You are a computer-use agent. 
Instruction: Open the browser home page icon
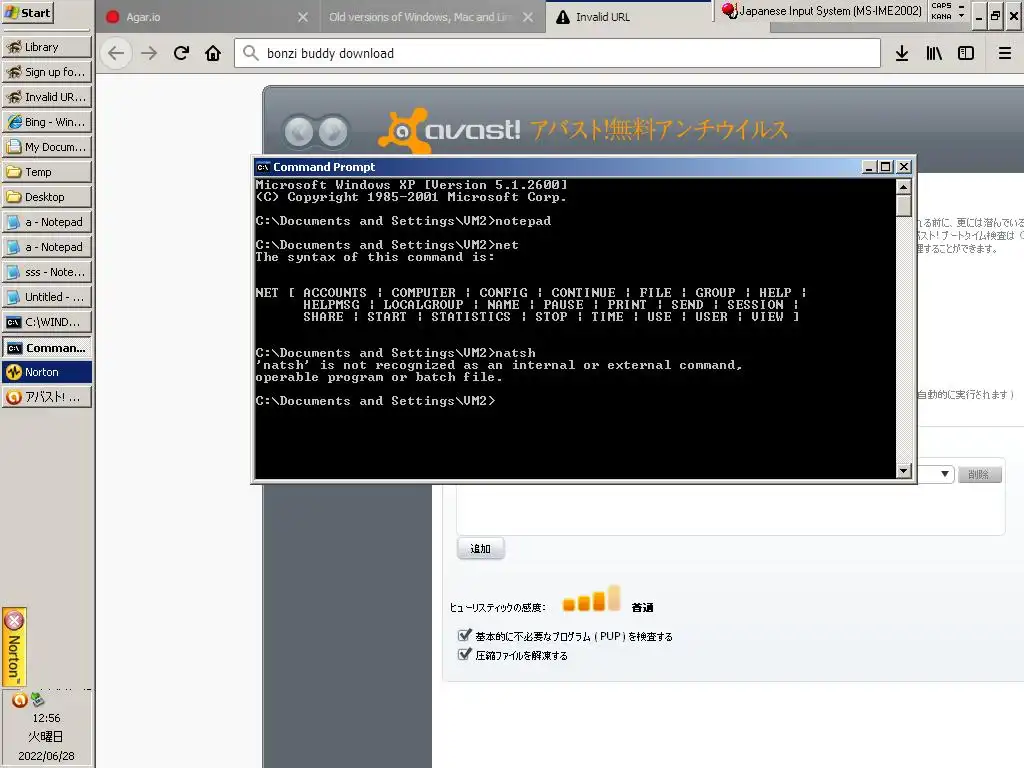click(x=213, y=54)
